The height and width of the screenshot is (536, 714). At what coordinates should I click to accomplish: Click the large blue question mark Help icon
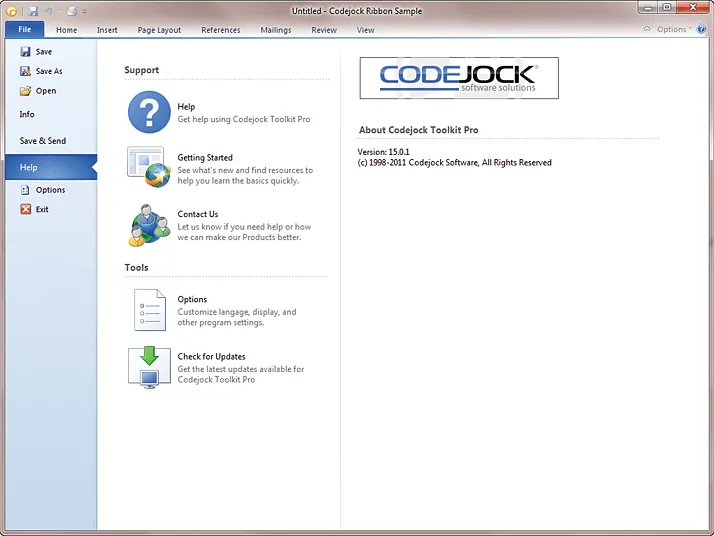tap(149, 112)
